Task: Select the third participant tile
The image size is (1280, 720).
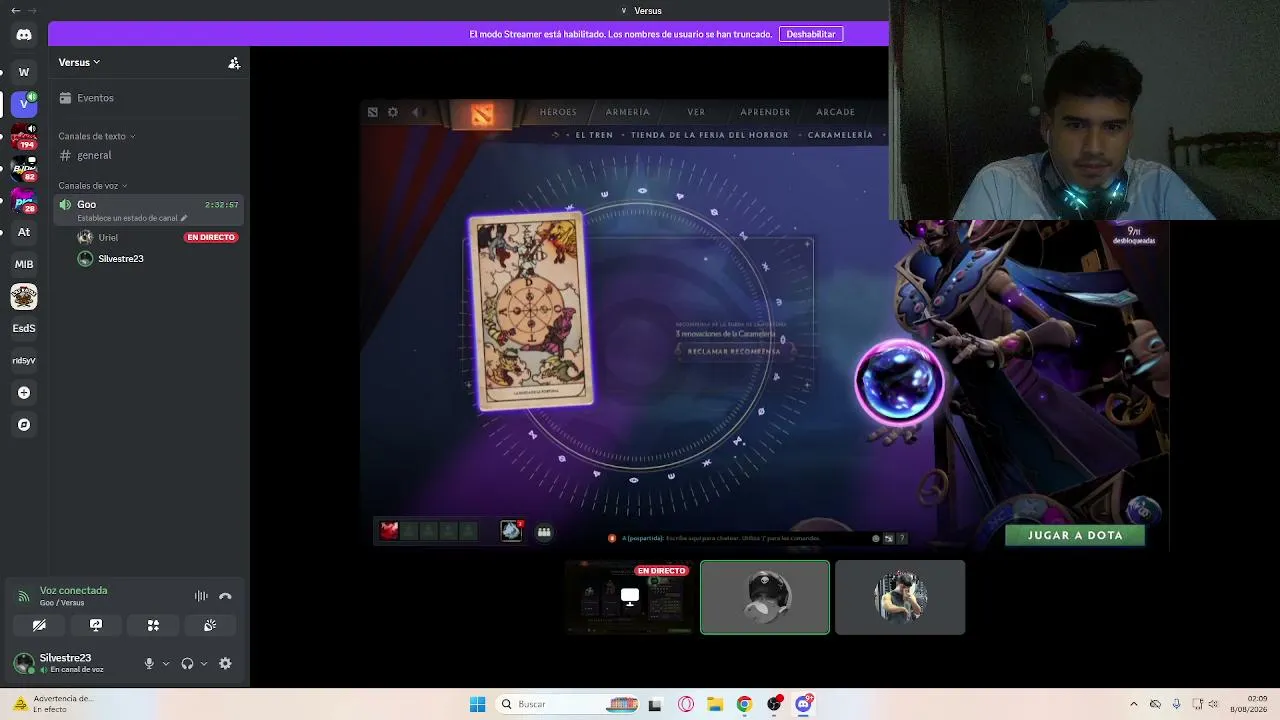Action: pos(900,597)
